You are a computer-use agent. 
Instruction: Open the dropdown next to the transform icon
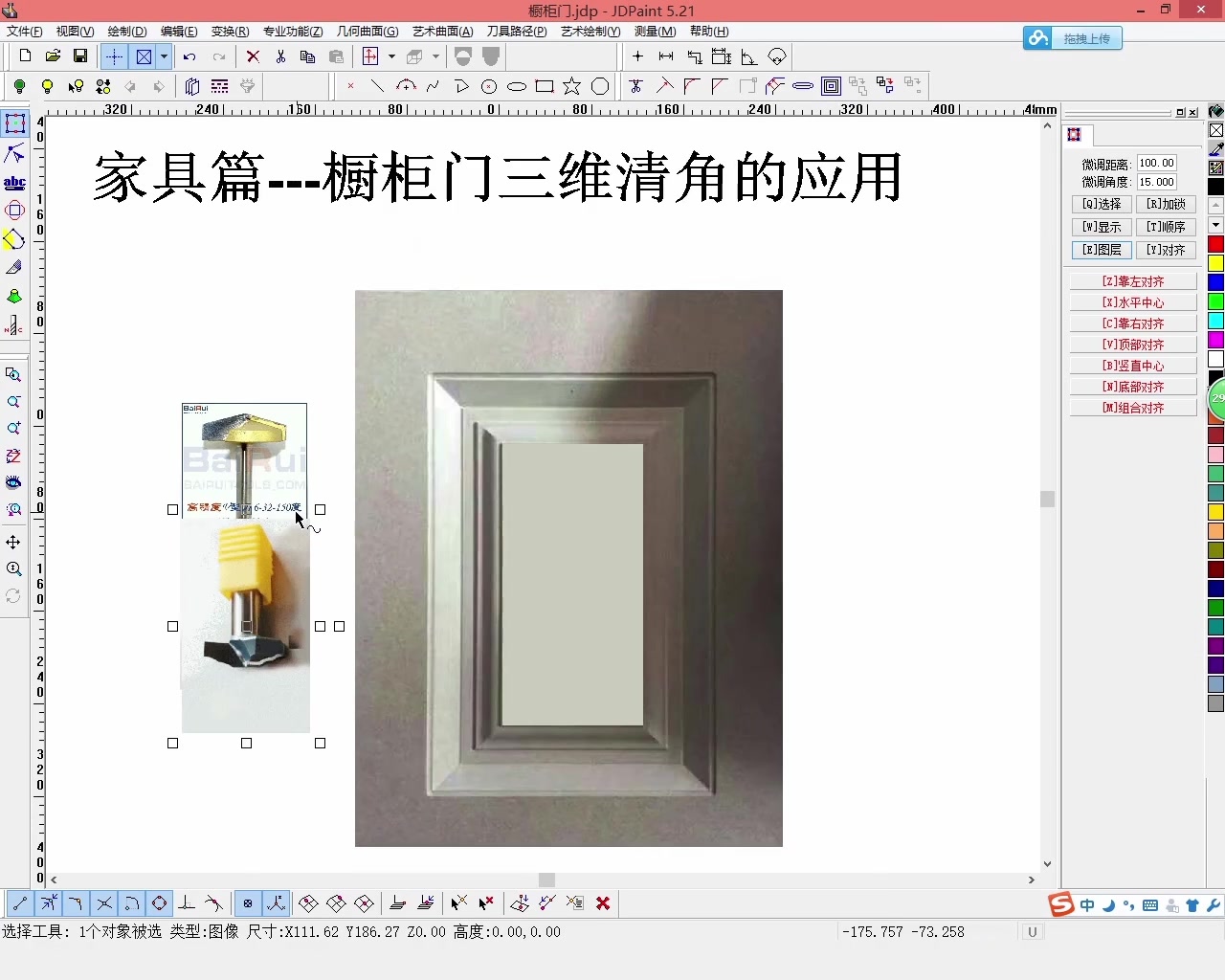coord(391,56)
